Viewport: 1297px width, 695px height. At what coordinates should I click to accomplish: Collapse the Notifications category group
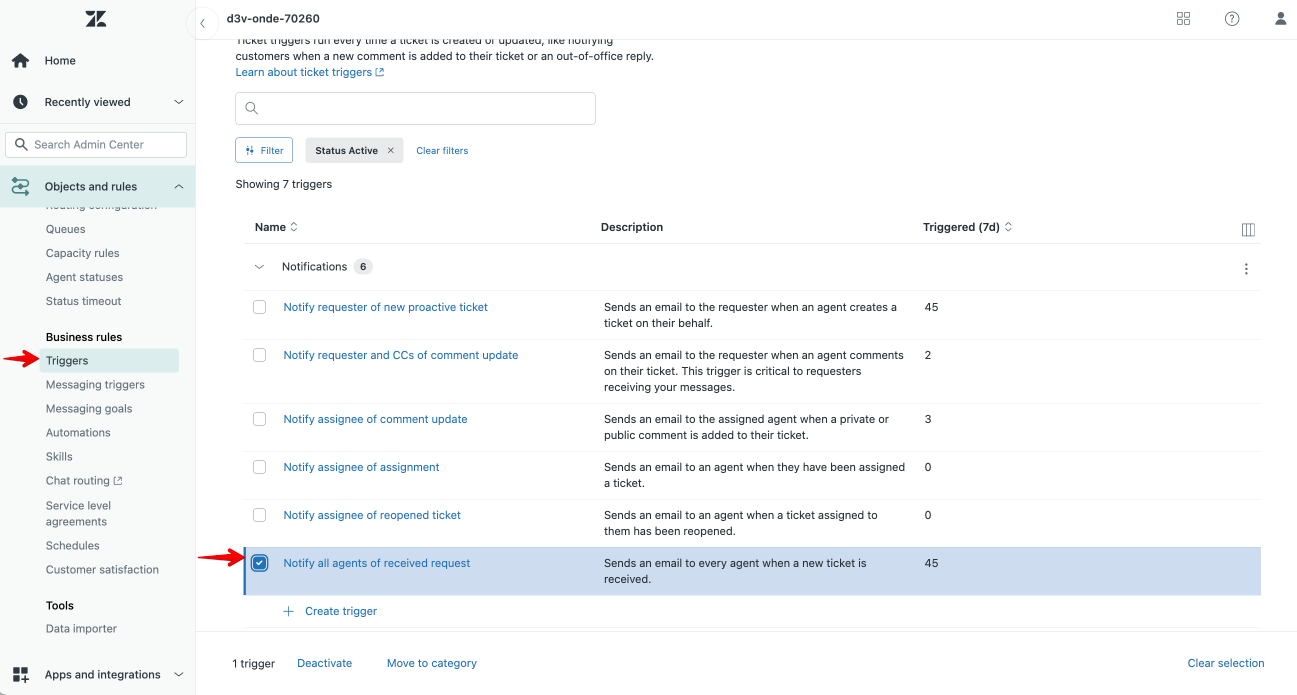pyautogui.click(x=260, y=267)
